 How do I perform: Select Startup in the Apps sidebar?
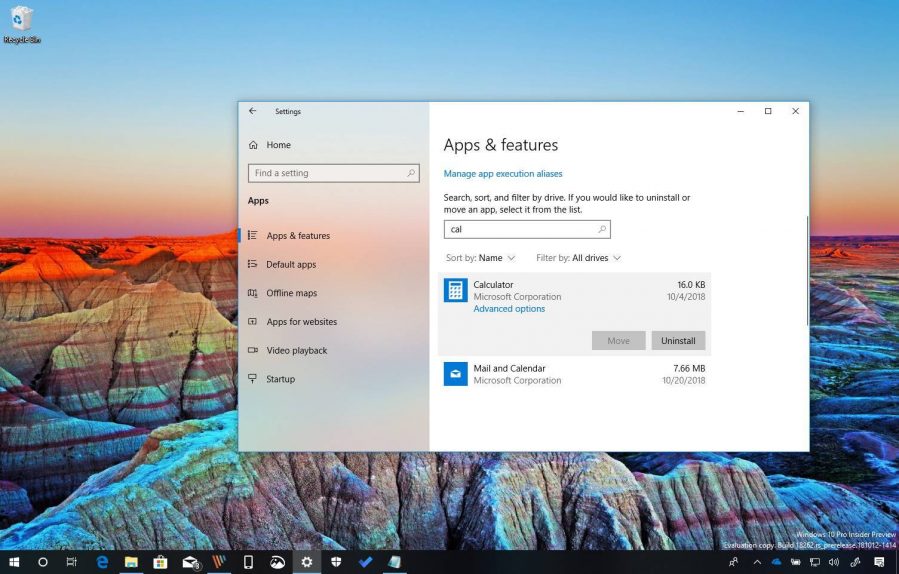point(280,379)
